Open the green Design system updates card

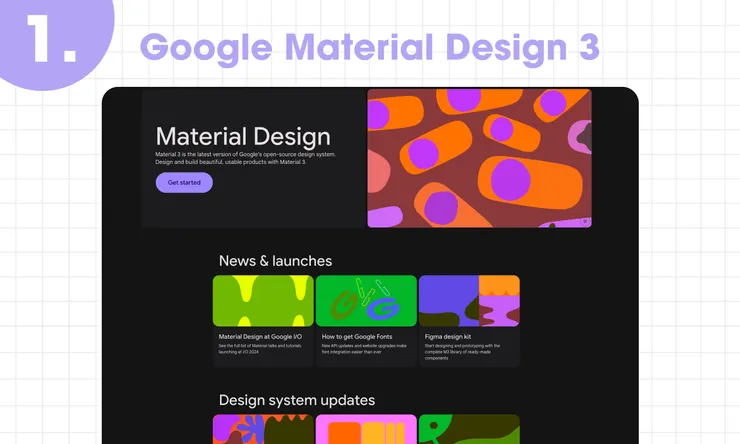469,429
